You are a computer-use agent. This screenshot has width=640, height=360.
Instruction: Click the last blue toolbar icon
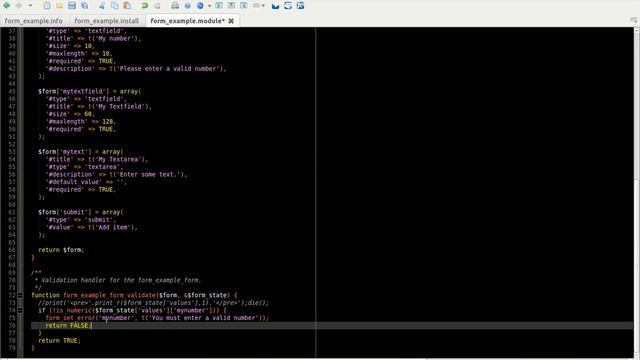tap(300, 6)
